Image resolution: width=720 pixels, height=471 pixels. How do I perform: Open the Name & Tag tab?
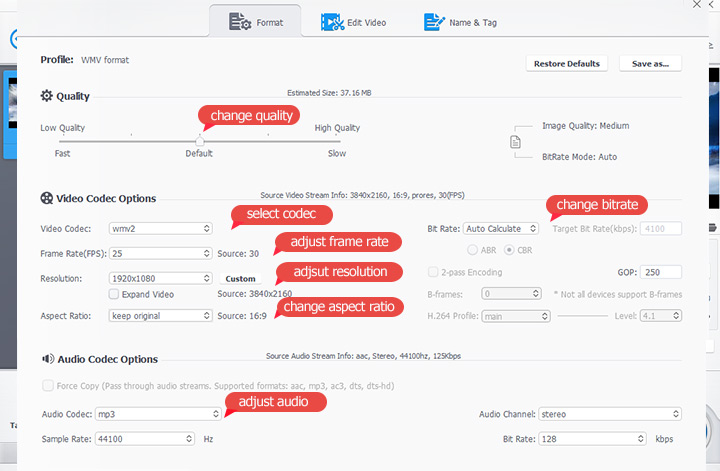pyautogui.click(x=460, y=22)
